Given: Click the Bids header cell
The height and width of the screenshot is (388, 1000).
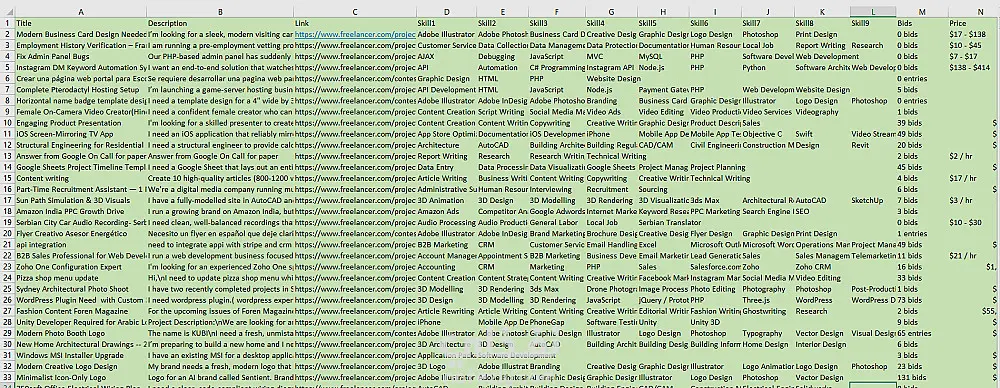Looking at the screenshot, I should tap(922, 23).
